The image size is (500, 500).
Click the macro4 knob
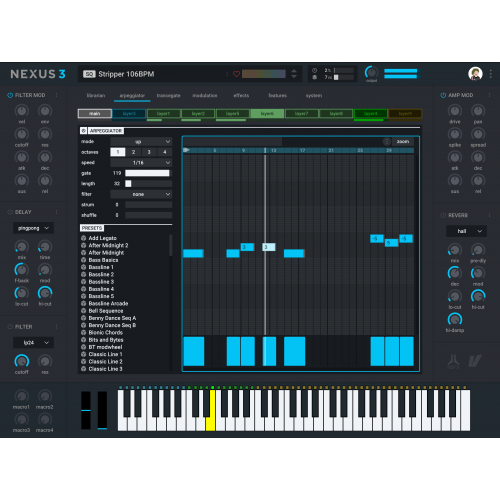tap(45, 419)
